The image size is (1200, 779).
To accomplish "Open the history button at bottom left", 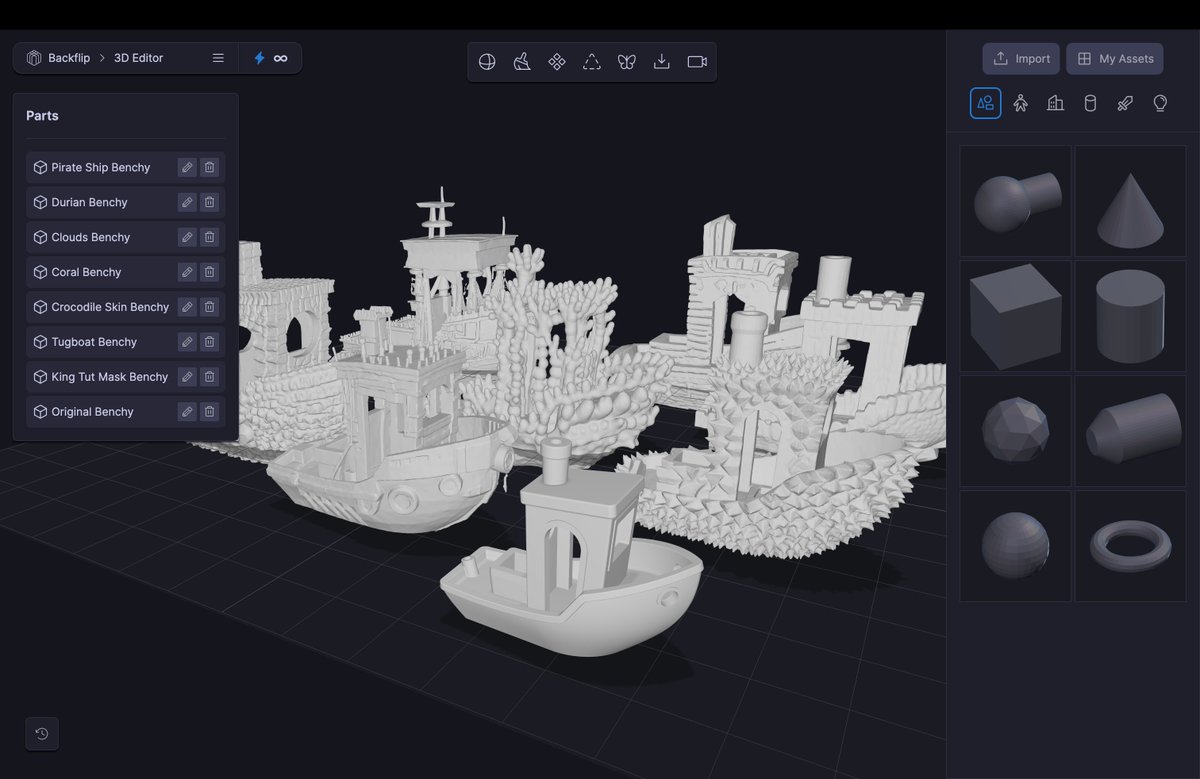I will tap(42, 734).
